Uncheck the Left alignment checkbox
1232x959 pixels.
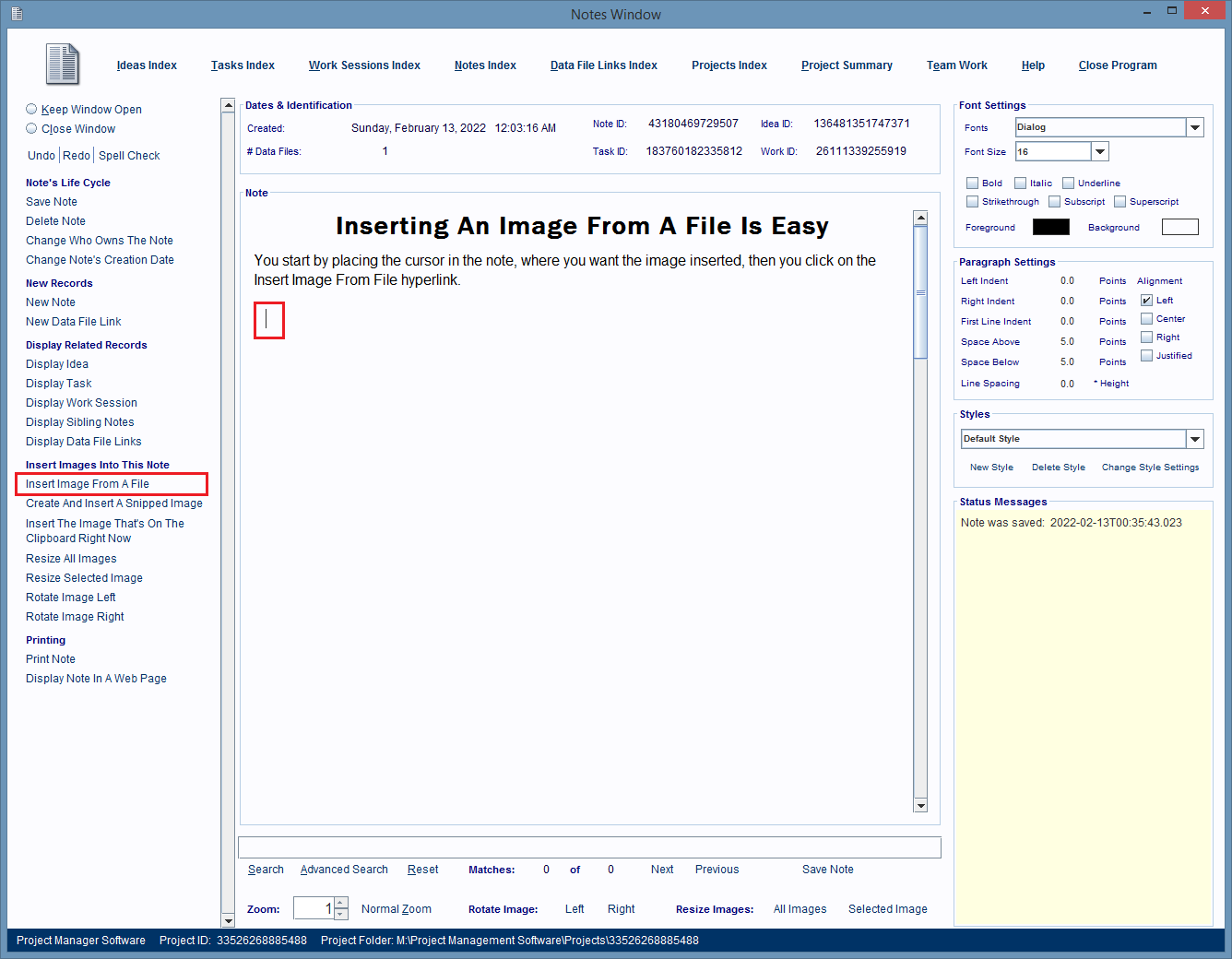[x=1146, y=300]
